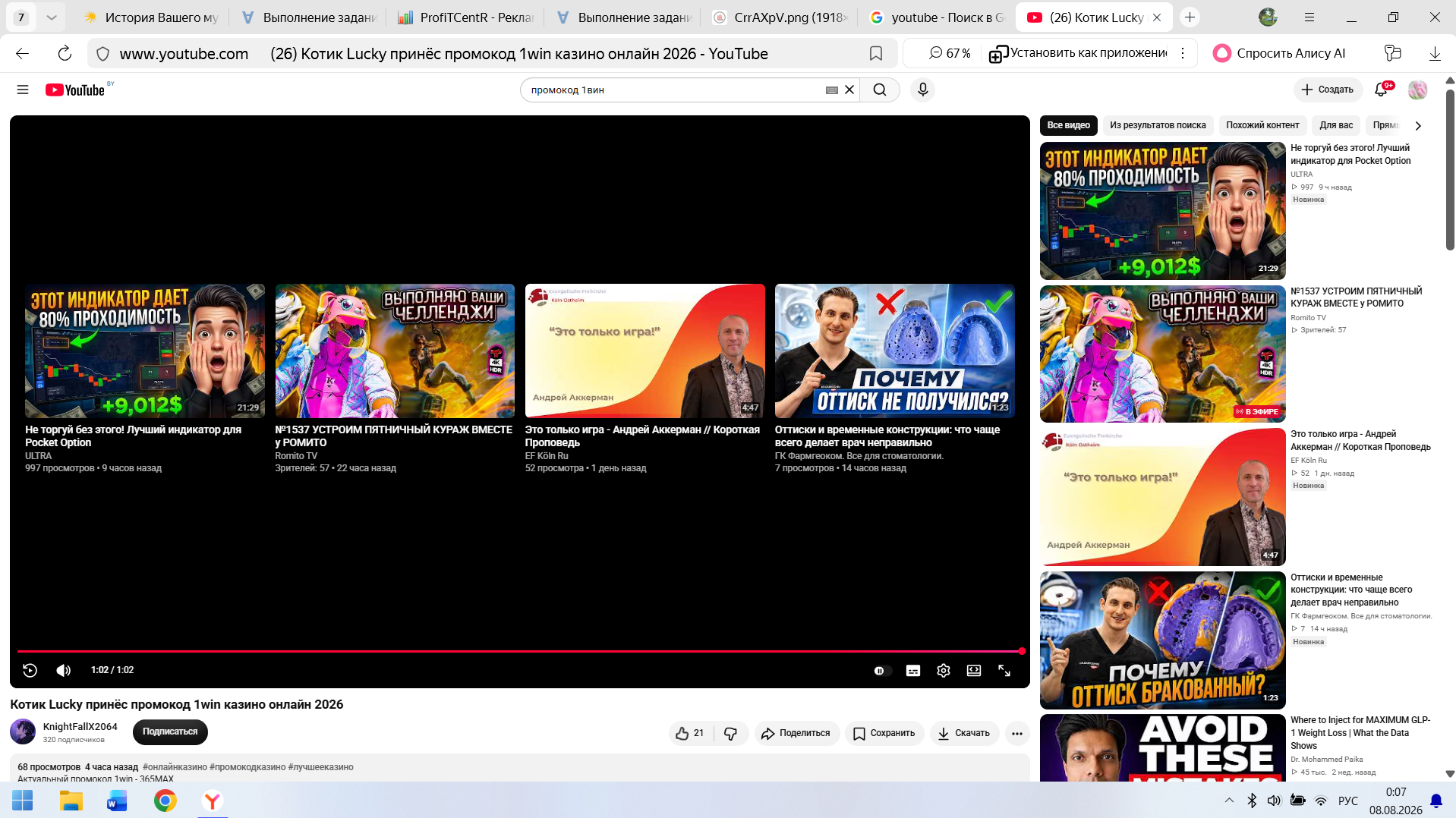Open Chrome from the taskbar
This screenshot has width=1456, height=818.
point(165,801)
